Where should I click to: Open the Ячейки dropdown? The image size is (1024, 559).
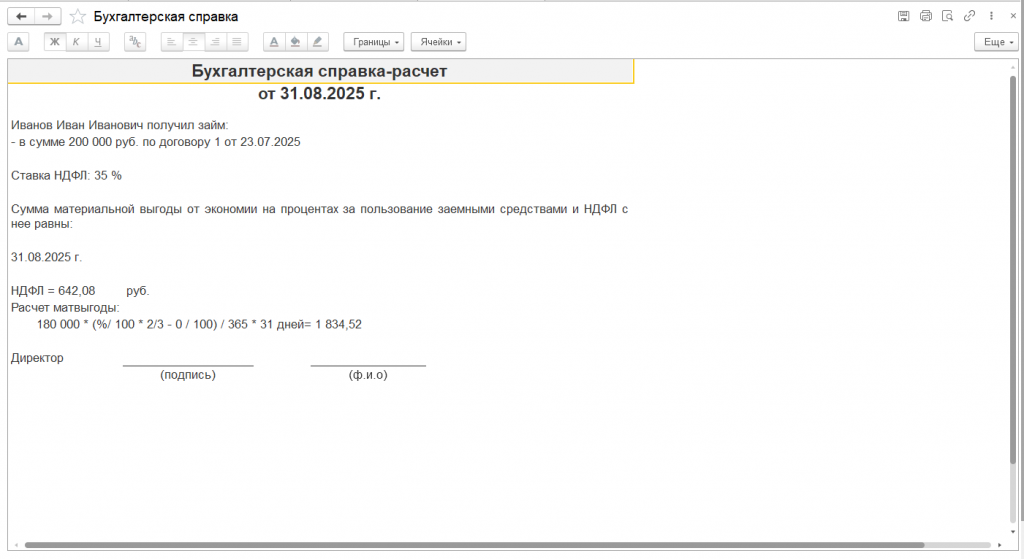tap(438, 42)
